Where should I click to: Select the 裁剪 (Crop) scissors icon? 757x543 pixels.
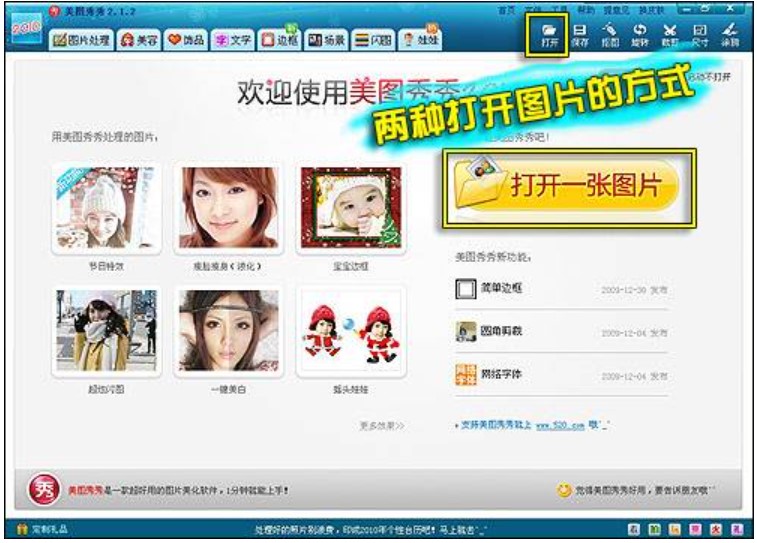670,35
